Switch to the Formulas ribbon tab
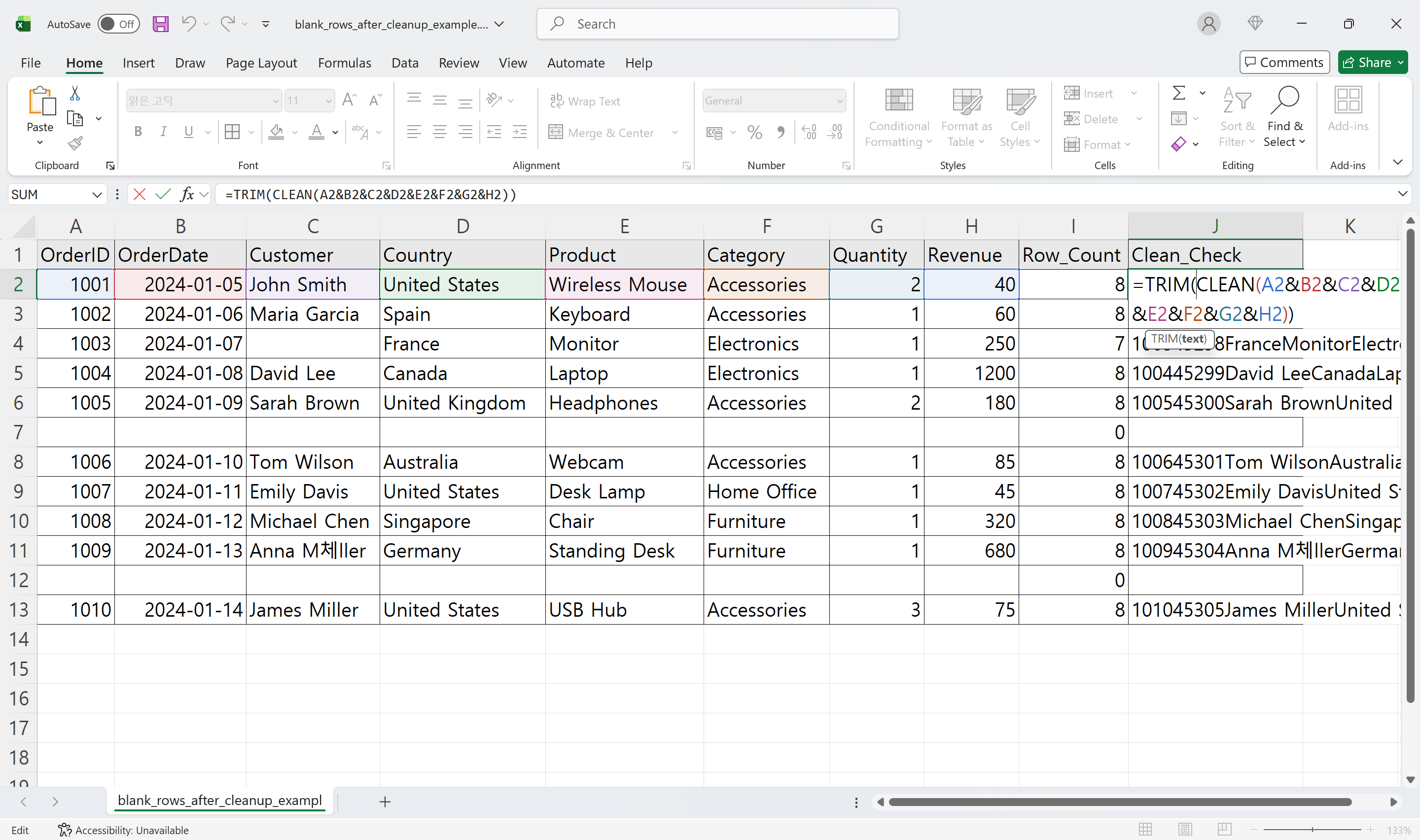 [x=344, y=63]
